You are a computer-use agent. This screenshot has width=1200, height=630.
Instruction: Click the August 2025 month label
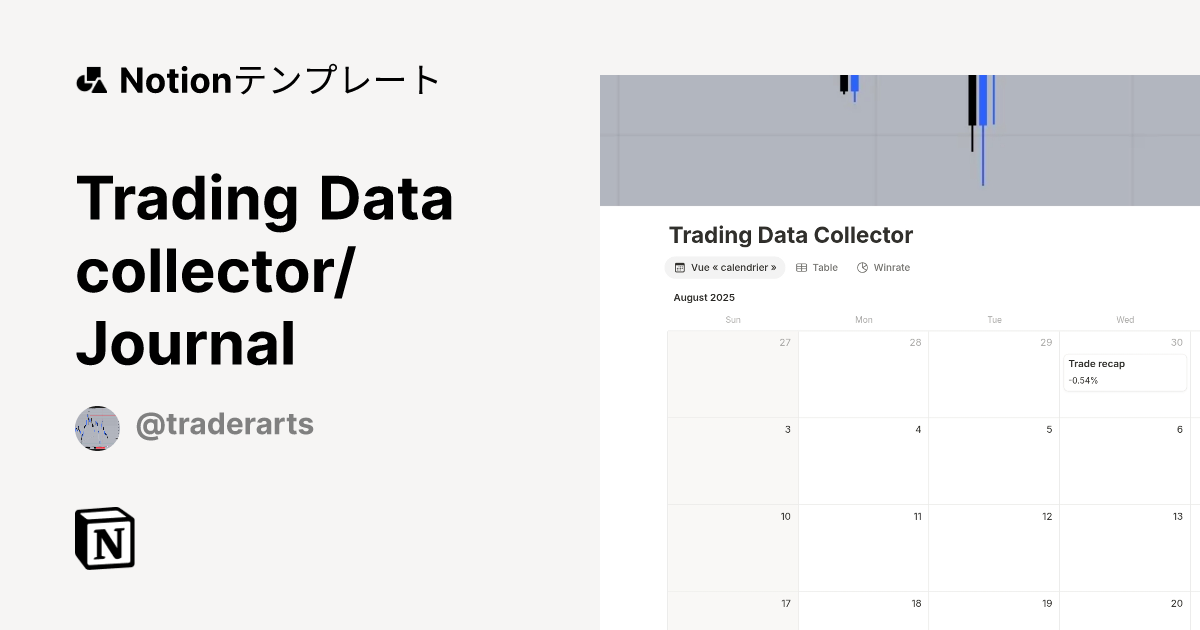coord(704,297)
